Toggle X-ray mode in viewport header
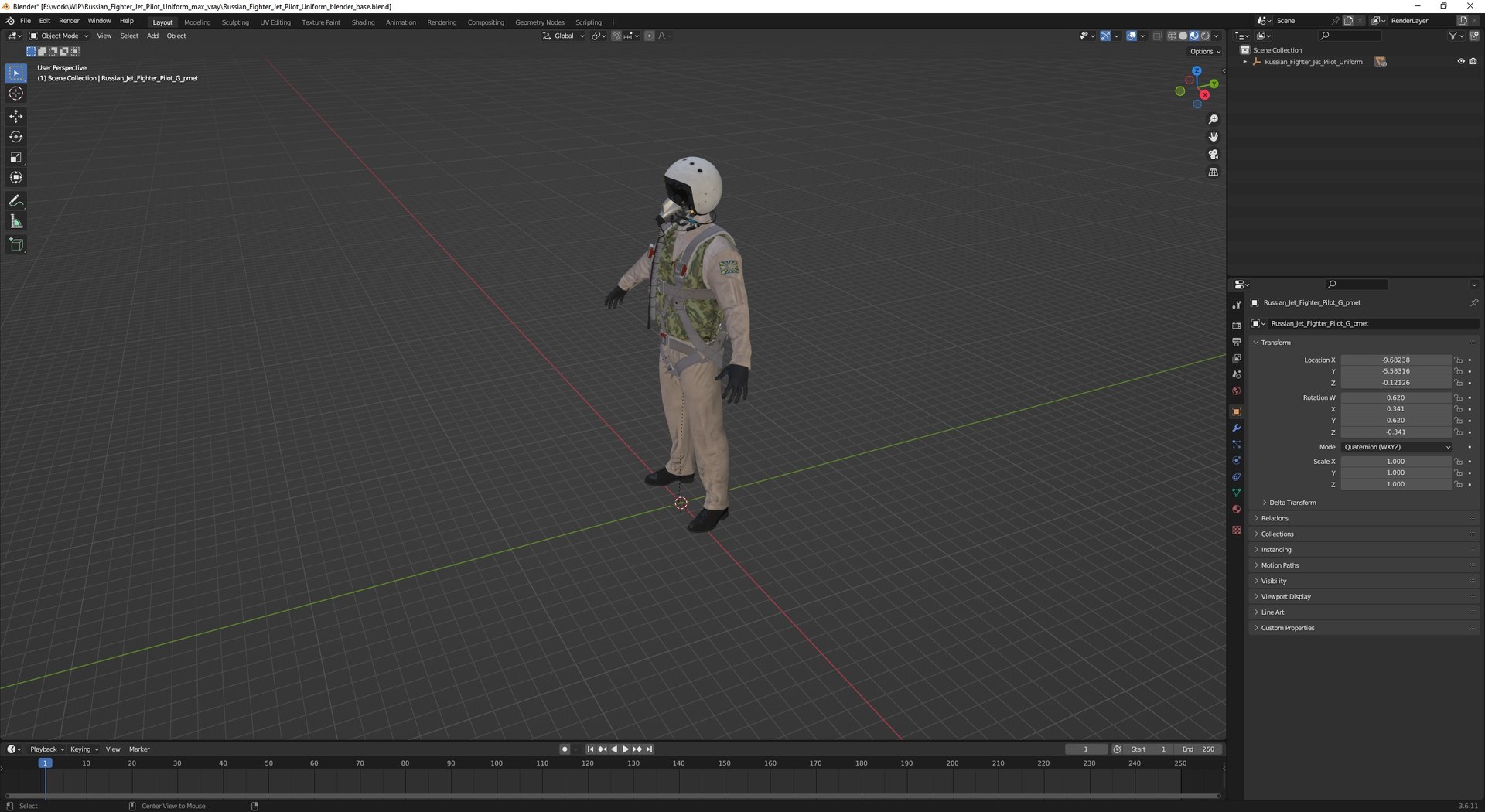The height and width of the screenshot is (812, 1485). [x=1157, y=36]
